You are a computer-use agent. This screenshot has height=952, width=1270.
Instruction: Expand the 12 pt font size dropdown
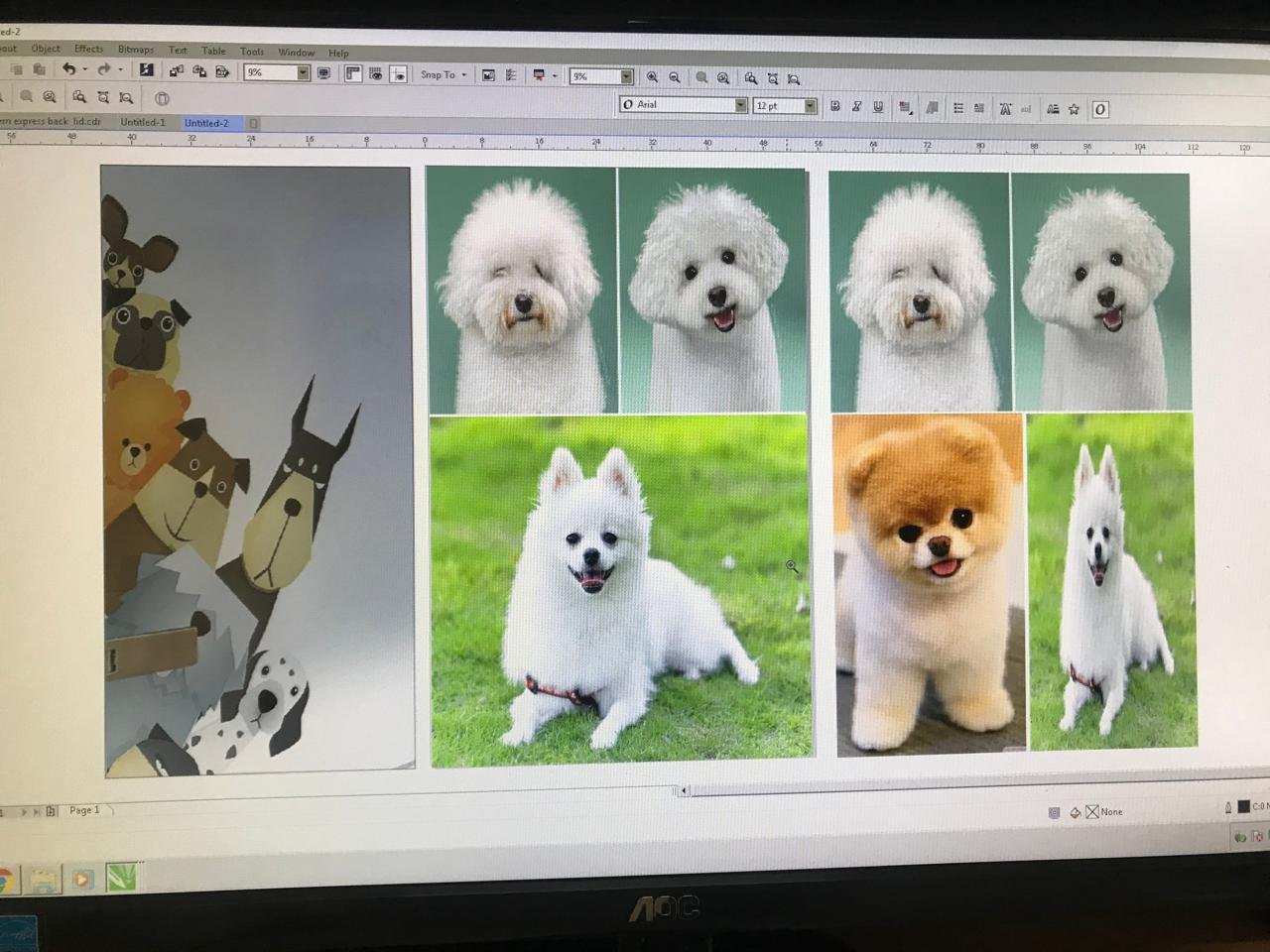coord(810,106)
